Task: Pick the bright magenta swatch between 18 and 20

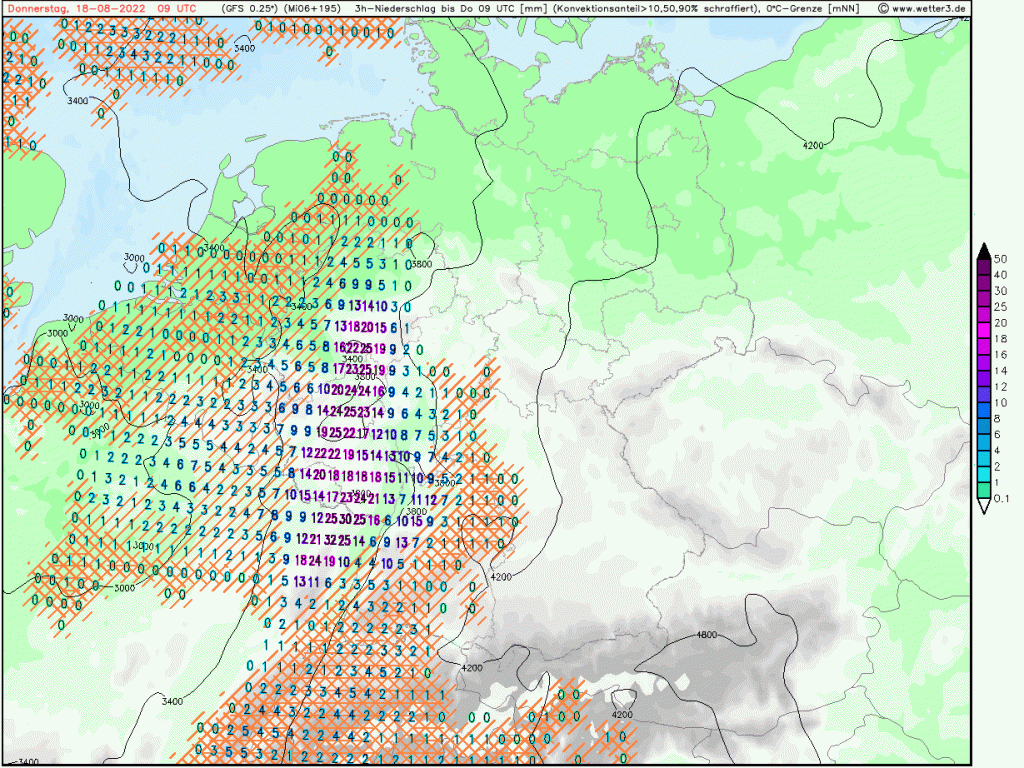Action: click(984, 331)
